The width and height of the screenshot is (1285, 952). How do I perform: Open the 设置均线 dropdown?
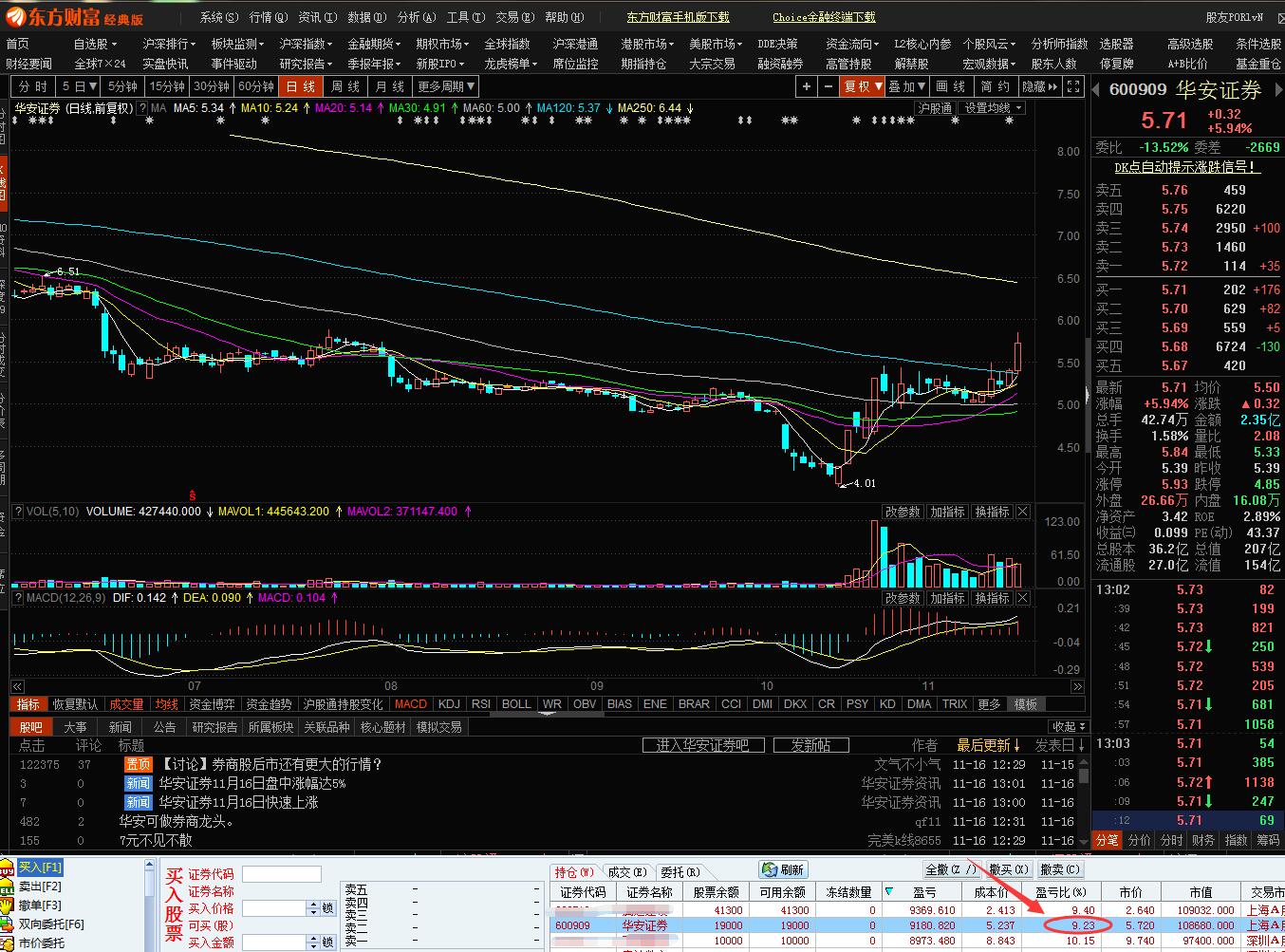coord(992,108)
